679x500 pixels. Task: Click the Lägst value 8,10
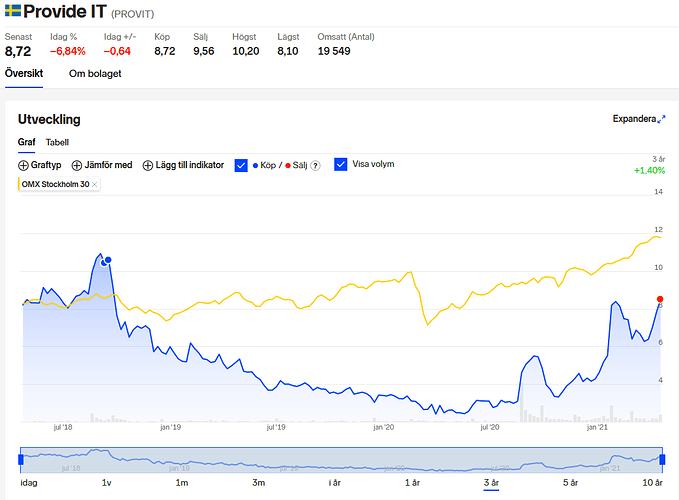(288, 51)
